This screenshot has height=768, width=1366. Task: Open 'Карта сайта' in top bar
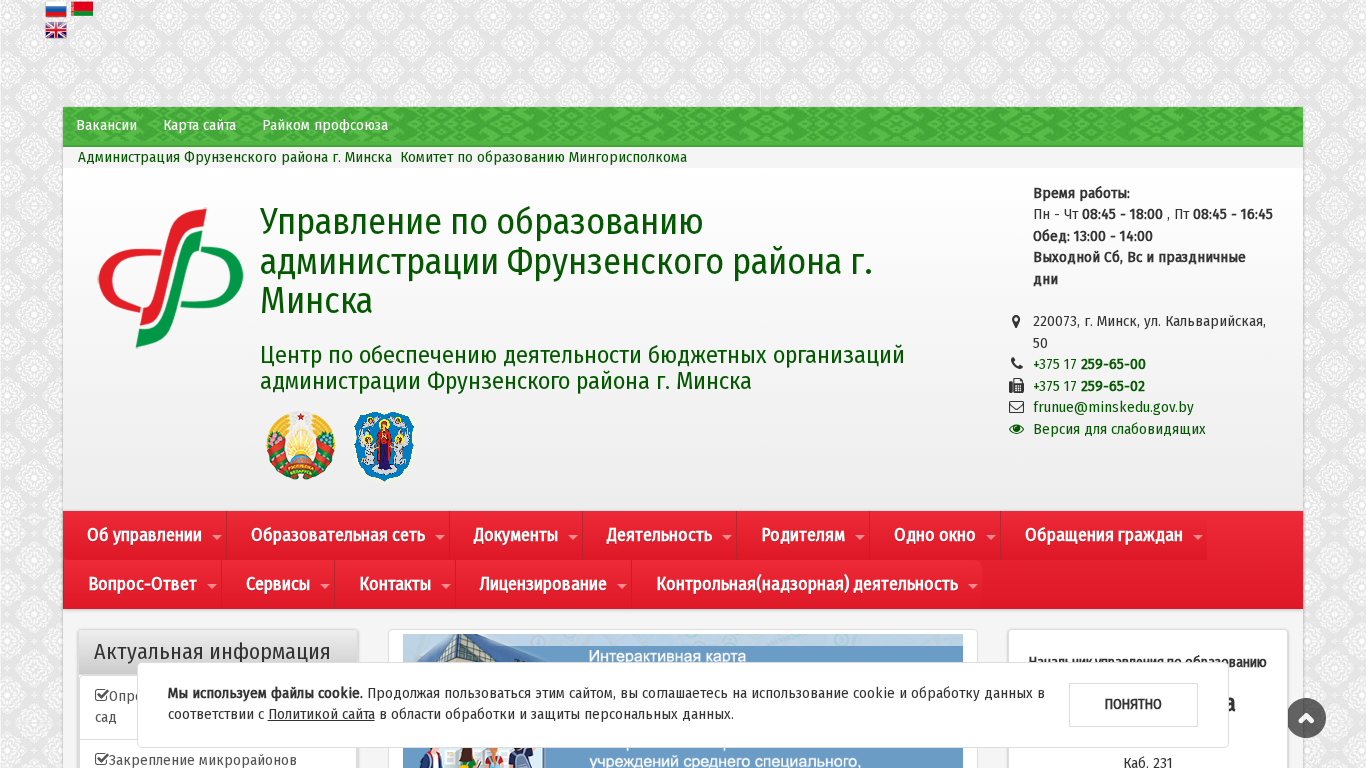(x=199, y=125)
